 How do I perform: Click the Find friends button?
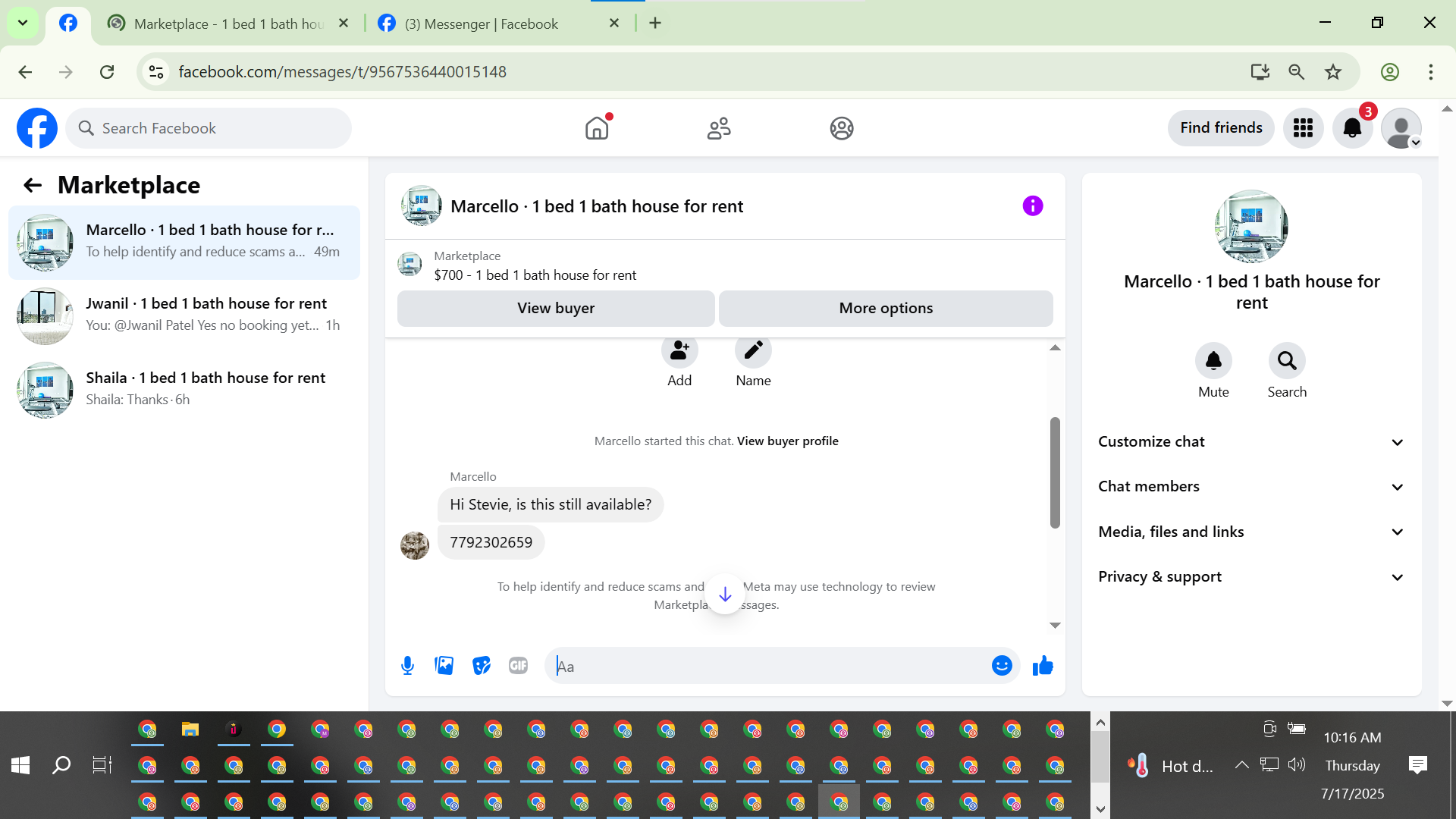(x=1221, y=128)
